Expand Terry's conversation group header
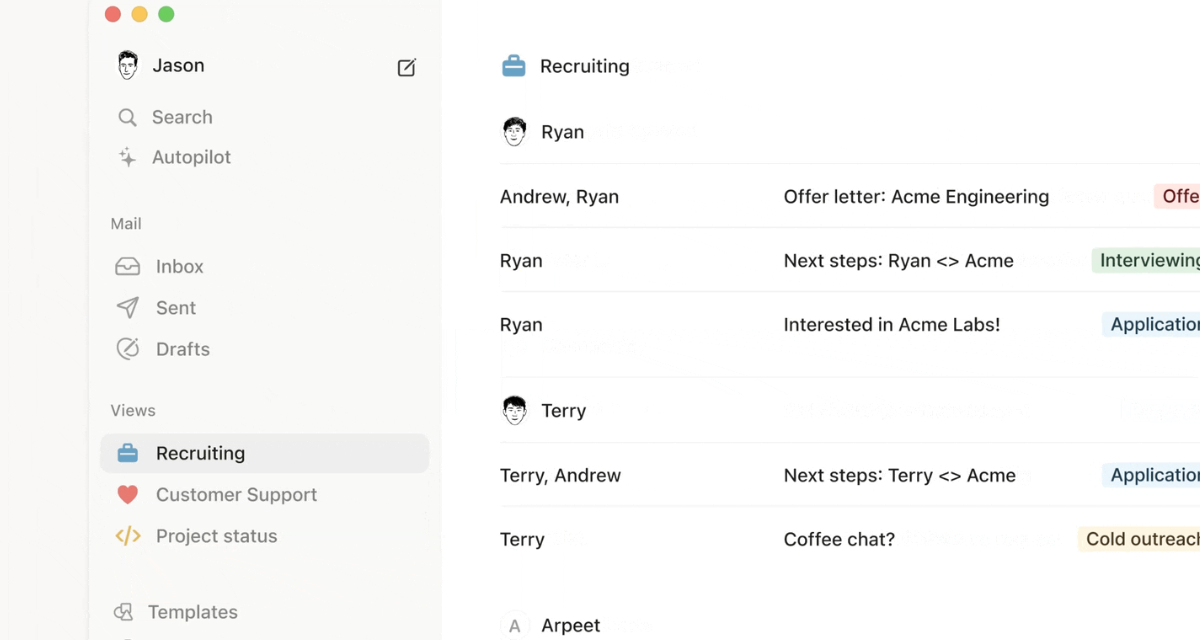This screenshot has width=1200, height=640. coord(514,410)
